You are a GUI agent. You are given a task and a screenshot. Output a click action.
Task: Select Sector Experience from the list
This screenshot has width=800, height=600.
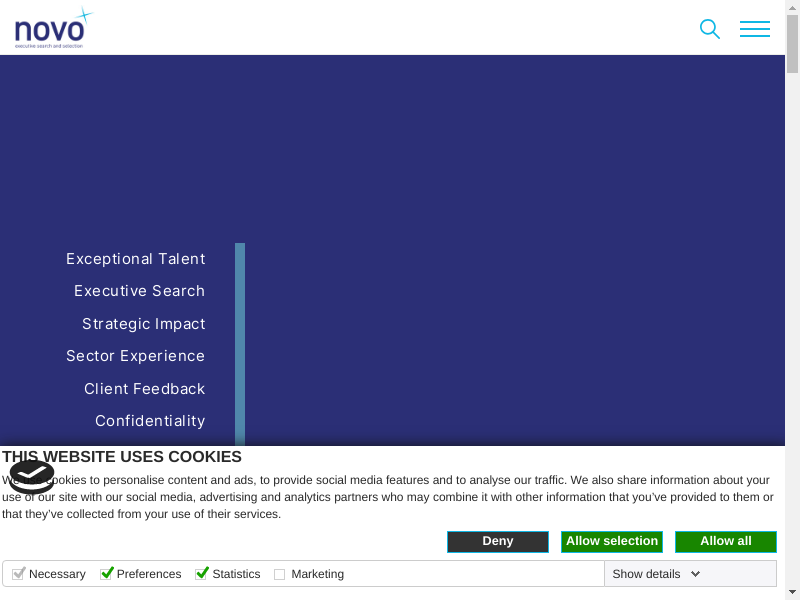135,356
